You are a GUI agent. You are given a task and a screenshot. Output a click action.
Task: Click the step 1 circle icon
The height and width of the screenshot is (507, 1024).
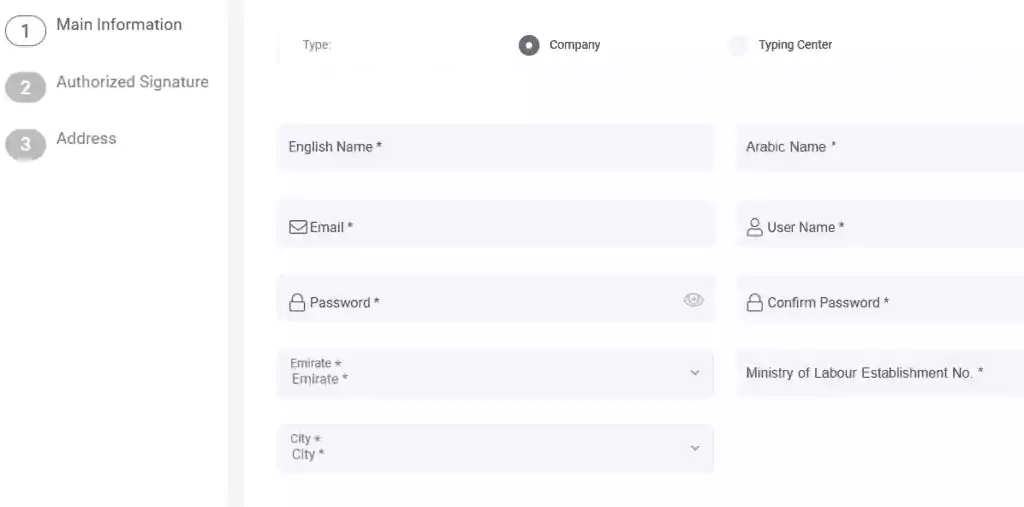25,31
